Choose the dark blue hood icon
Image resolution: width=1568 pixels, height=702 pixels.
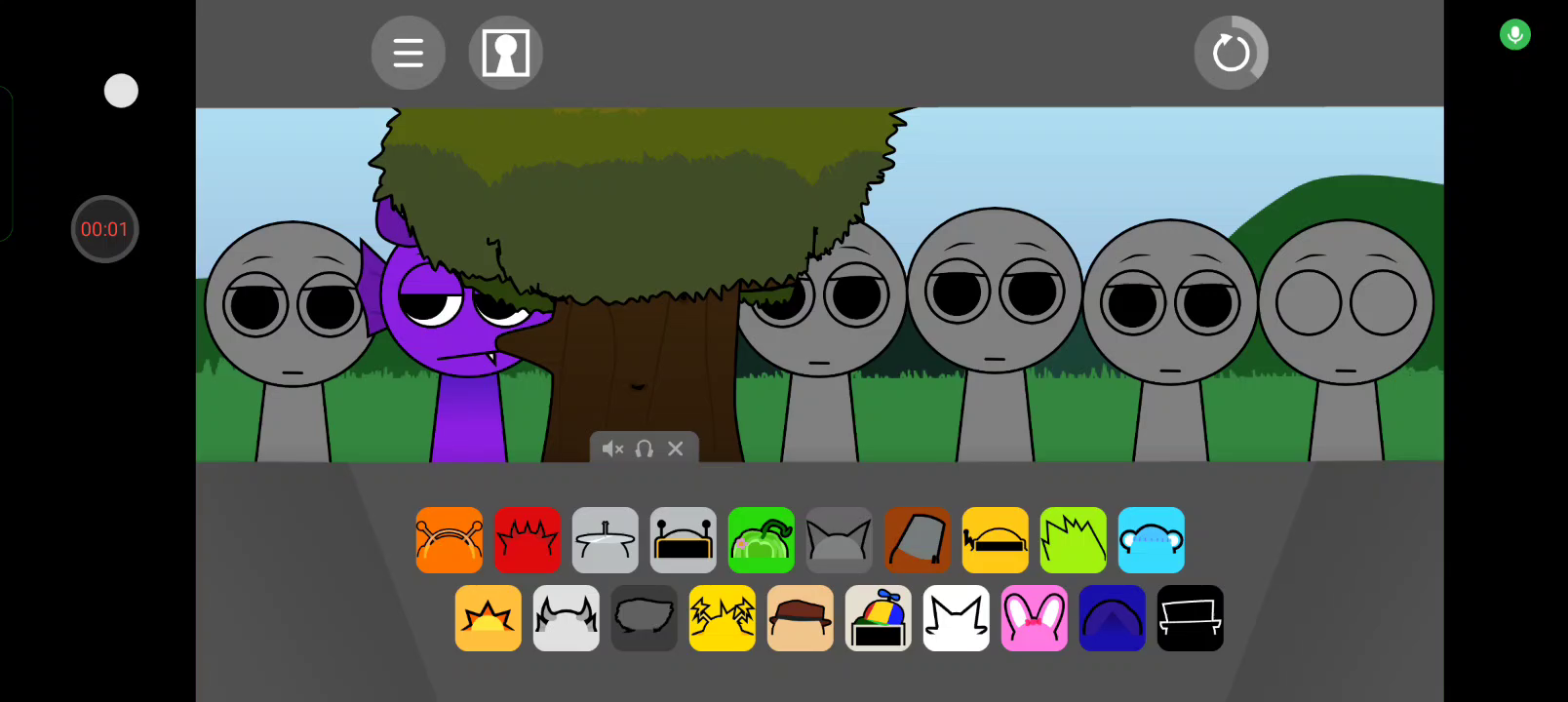coord(1113,618)
